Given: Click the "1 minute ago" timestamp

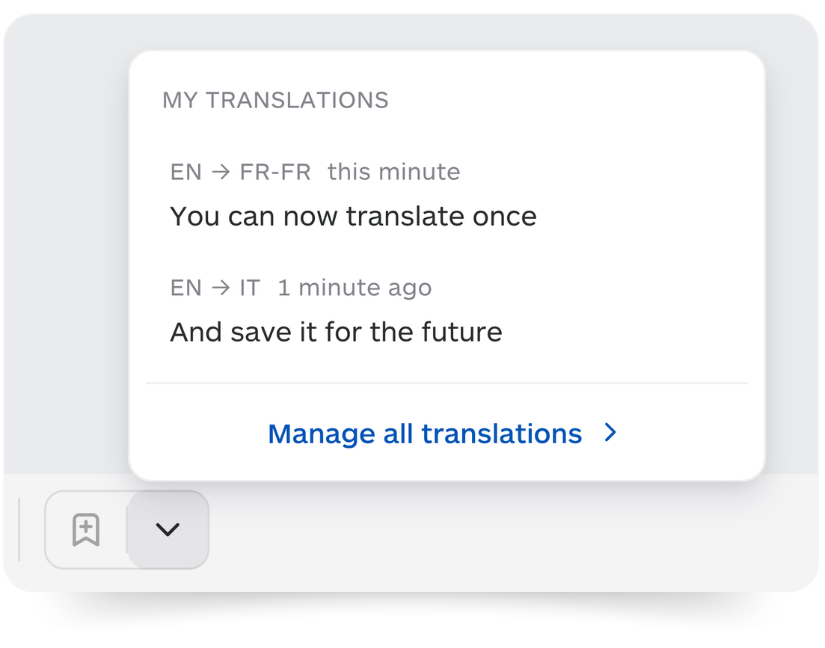Looking at the screenshot, I should 355,288.
